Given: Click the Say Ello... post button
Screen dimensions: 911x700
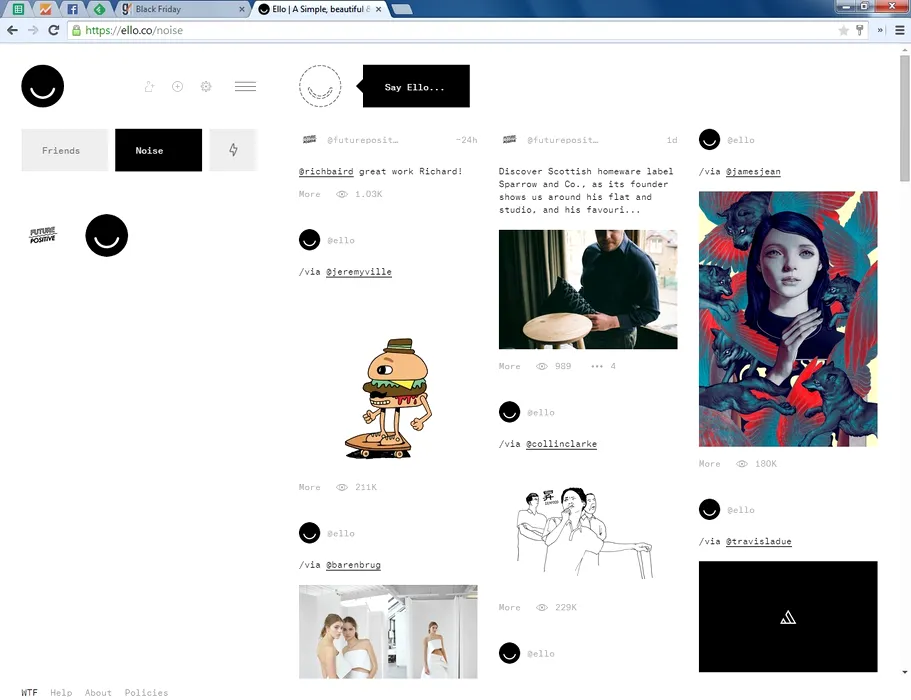Looking at the screenshot, I should 416,86.
